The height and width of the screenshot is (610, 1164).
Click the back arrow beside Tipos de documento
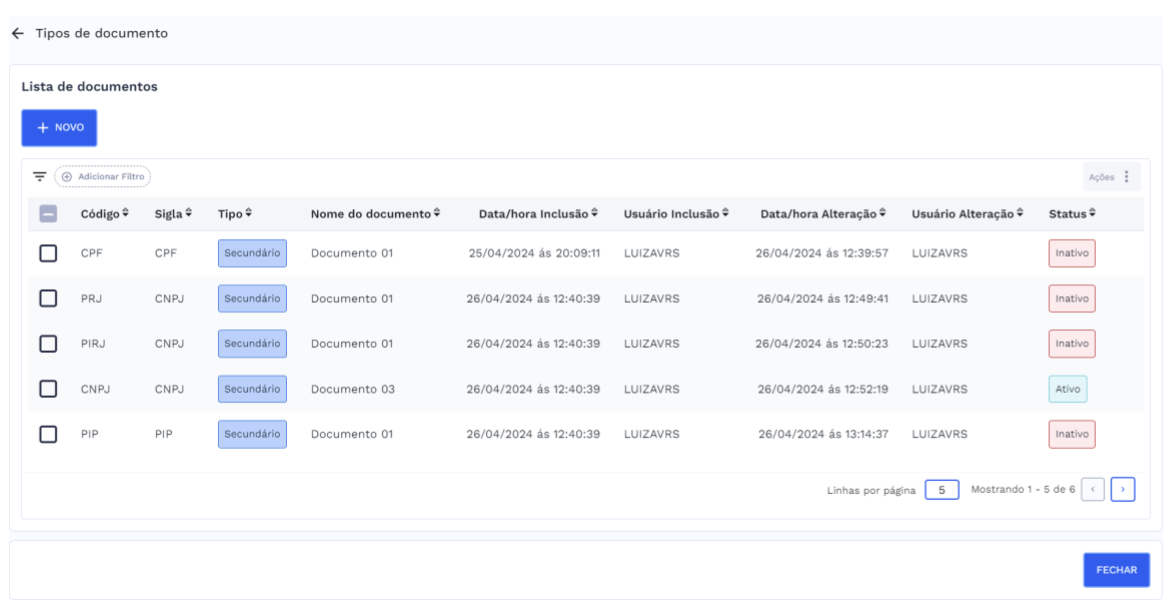click(x=16, y=34)
